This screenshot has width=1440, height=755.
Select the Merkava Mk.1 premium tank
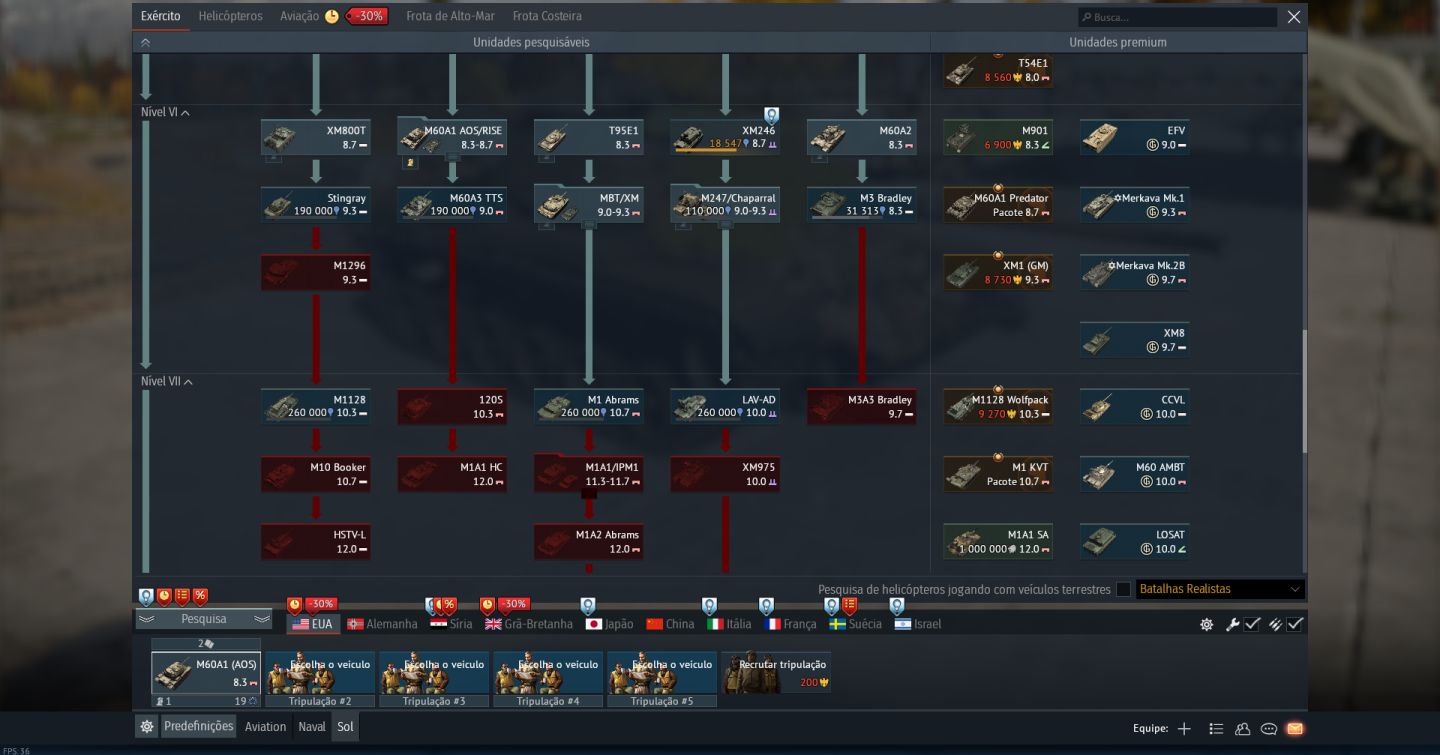pos(1135,205)
